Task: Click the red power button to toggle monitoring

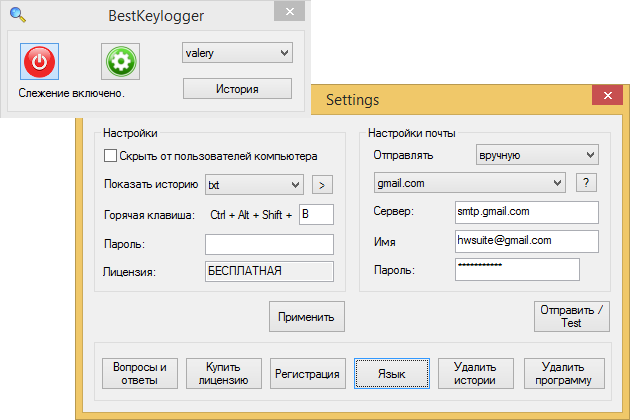Action: [39, 61]
